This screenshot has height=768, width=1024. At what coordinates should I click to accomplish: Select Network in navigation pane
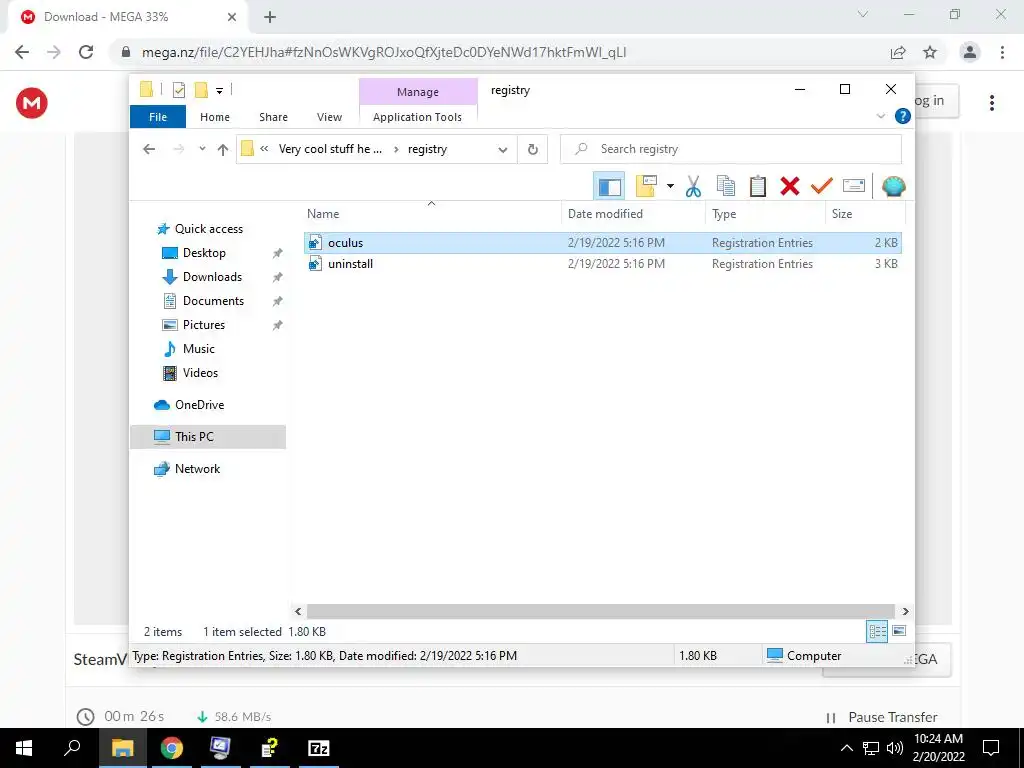[197, 469]
